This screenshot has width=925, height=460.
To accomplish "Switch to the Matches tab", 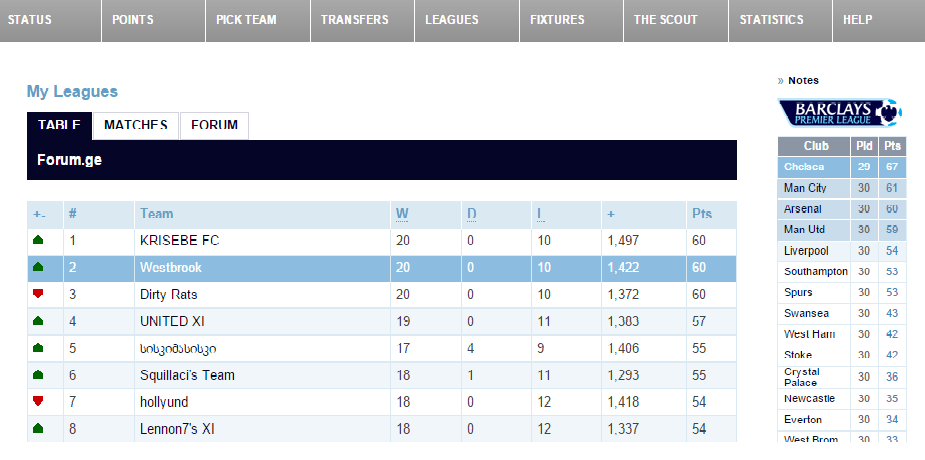I will pyautogui.click(x=136, y=125).
